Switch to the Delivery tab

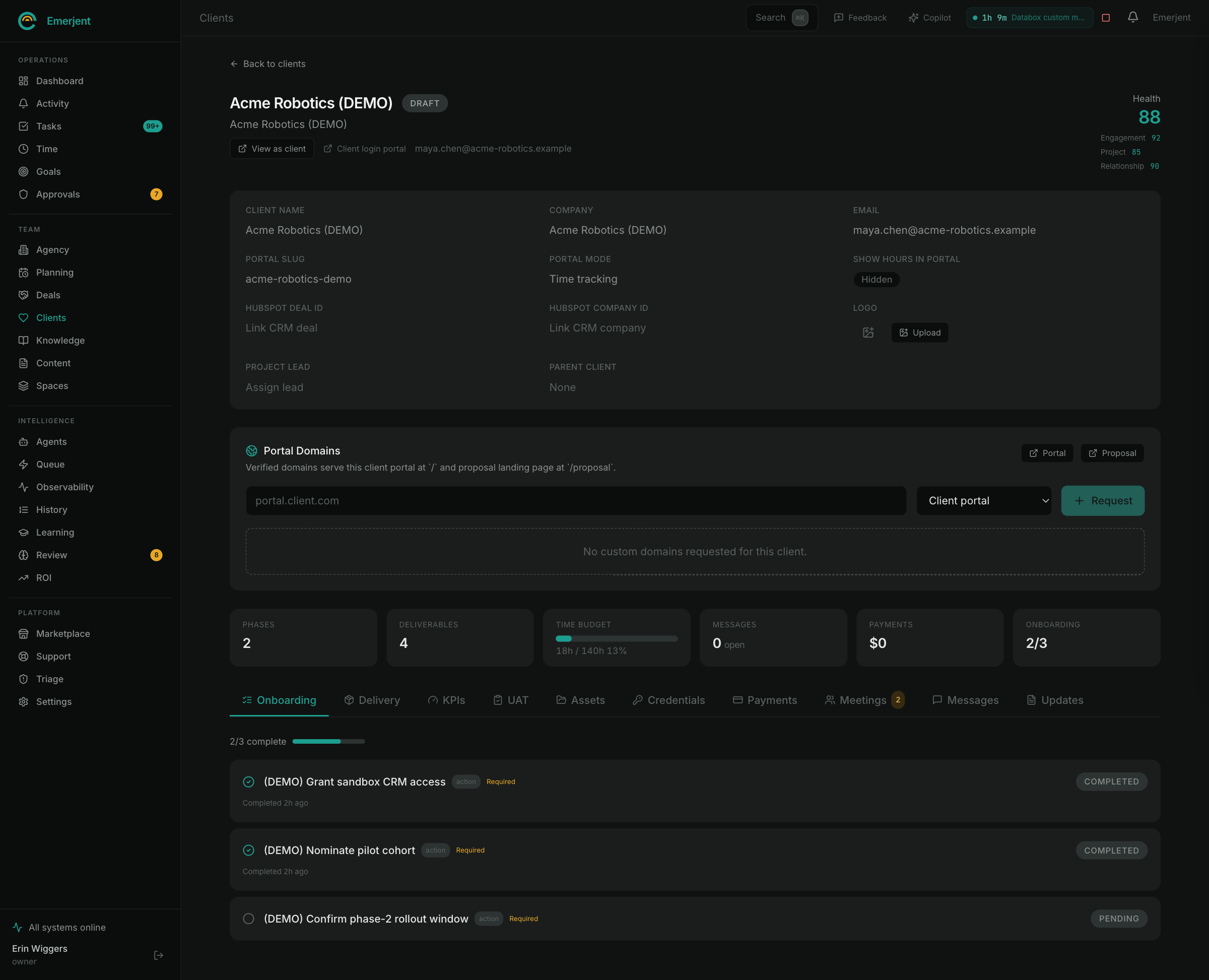[372, 700]
